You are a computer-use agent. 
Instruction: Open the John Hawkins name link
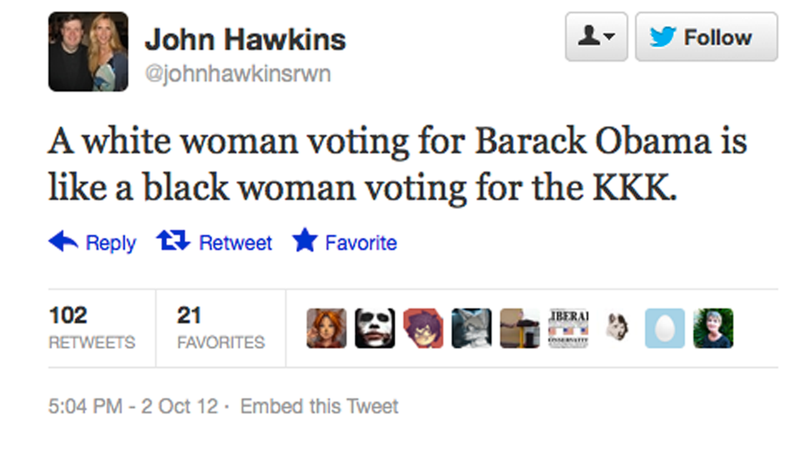(245, 40)
